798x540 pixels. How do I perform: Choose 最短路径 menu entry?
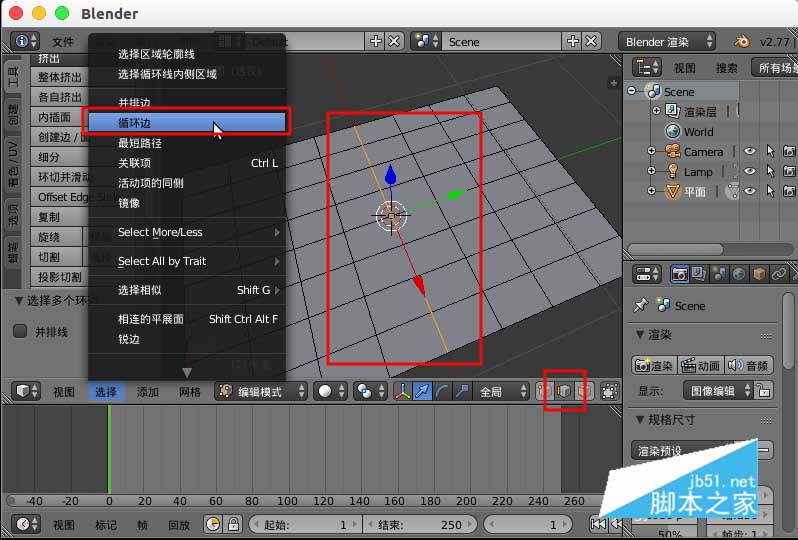[x=186, y=143]
